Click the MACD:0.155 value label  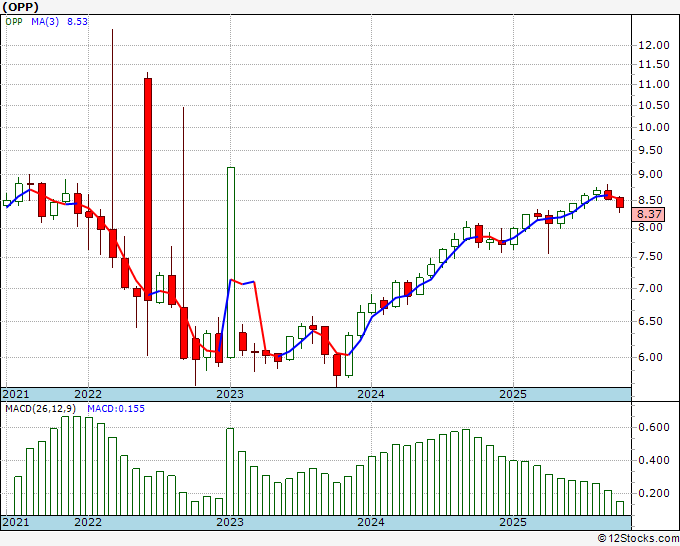(x=116, y=409)
